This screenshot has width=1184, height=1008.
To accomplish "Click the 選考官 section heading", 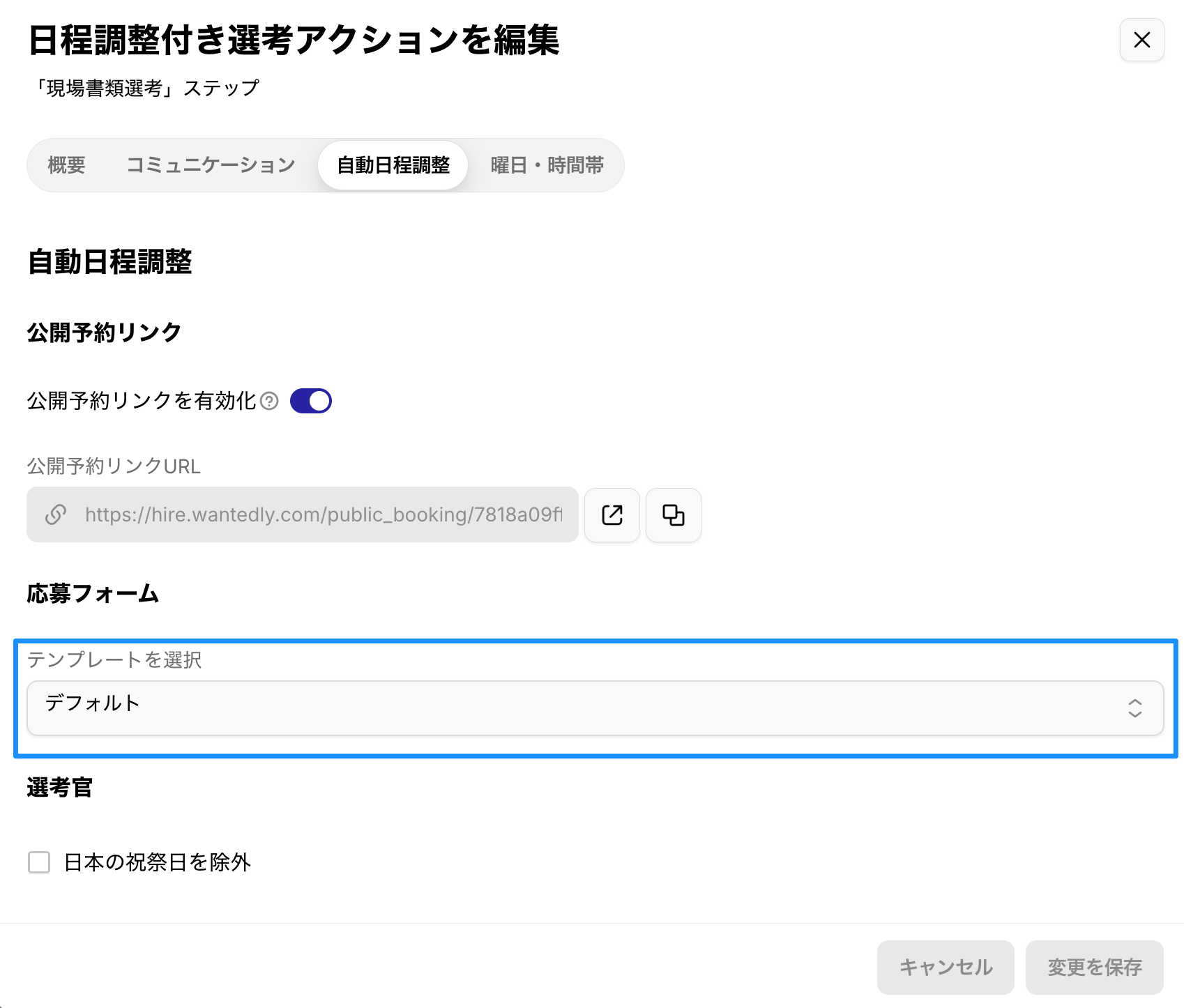I will click(60, 788).
